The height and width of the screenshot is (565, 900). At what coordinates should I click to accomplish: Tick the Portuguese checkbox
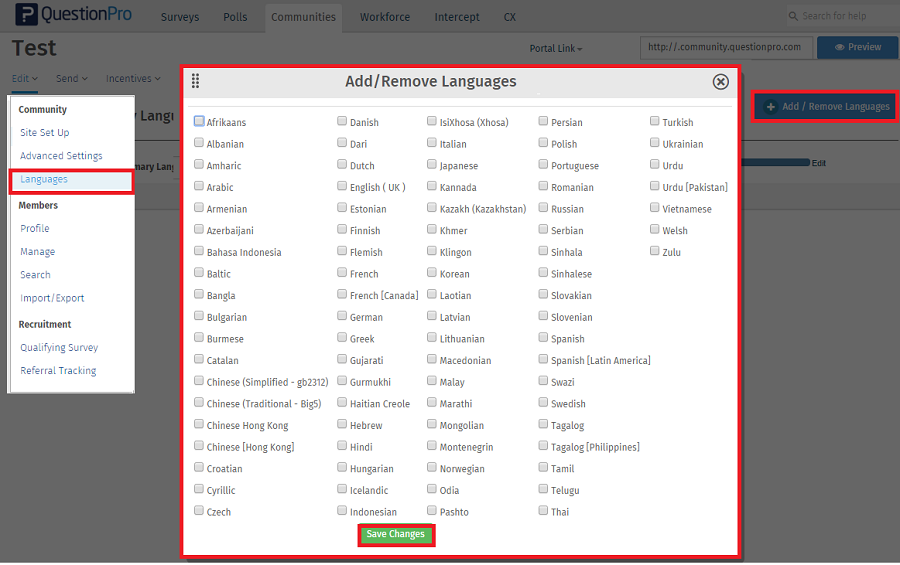[543, 164]
